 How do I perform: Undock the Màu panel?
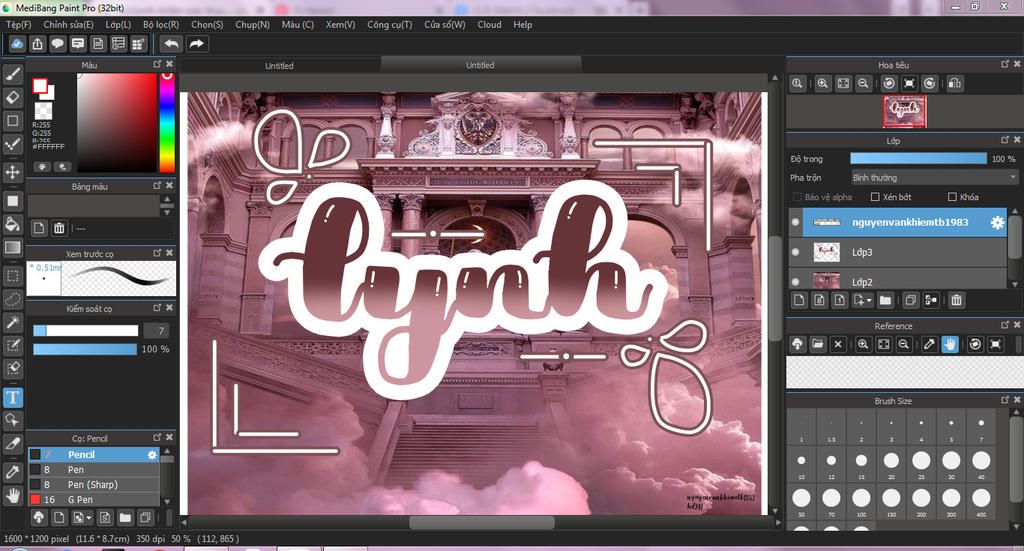point(157,64)
